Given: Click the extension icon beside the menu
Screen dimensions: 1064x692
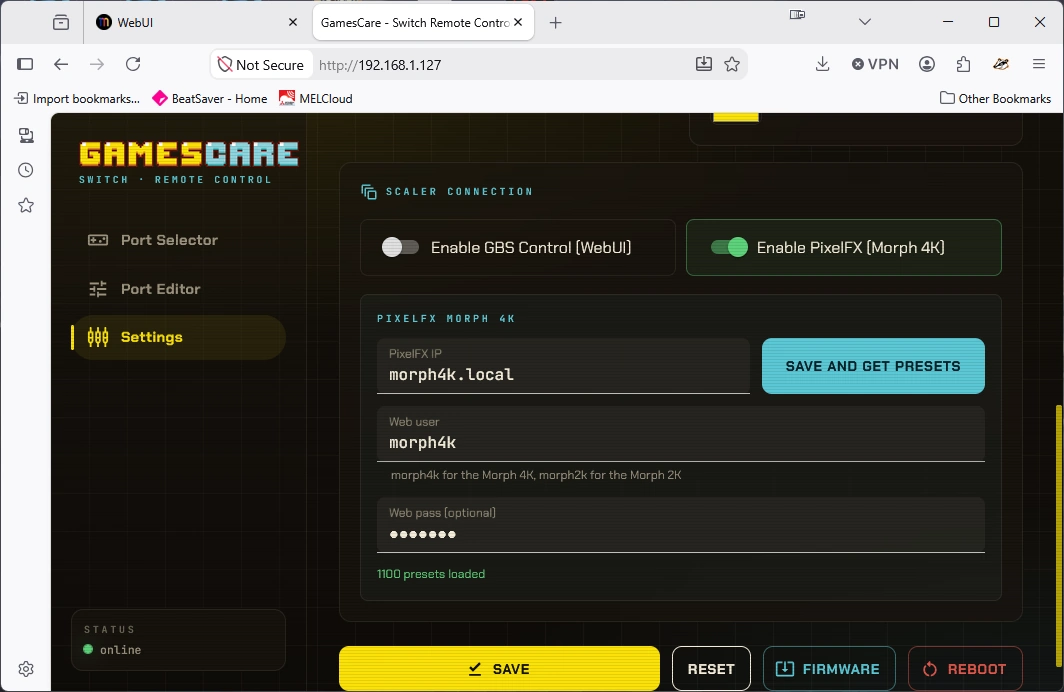Looking at the screenshot, I should pyautogui.click(x=1001, y=64).
